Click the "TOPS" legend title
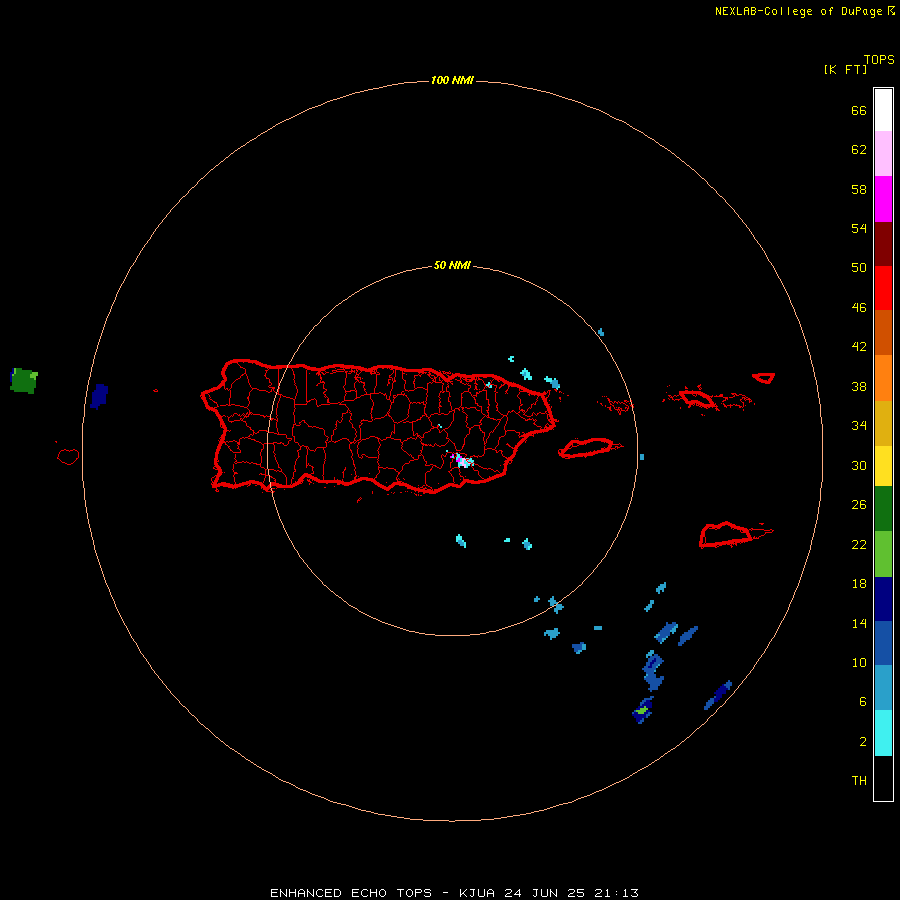This screenshot has height=900, width=900. (x=879, y=60)
